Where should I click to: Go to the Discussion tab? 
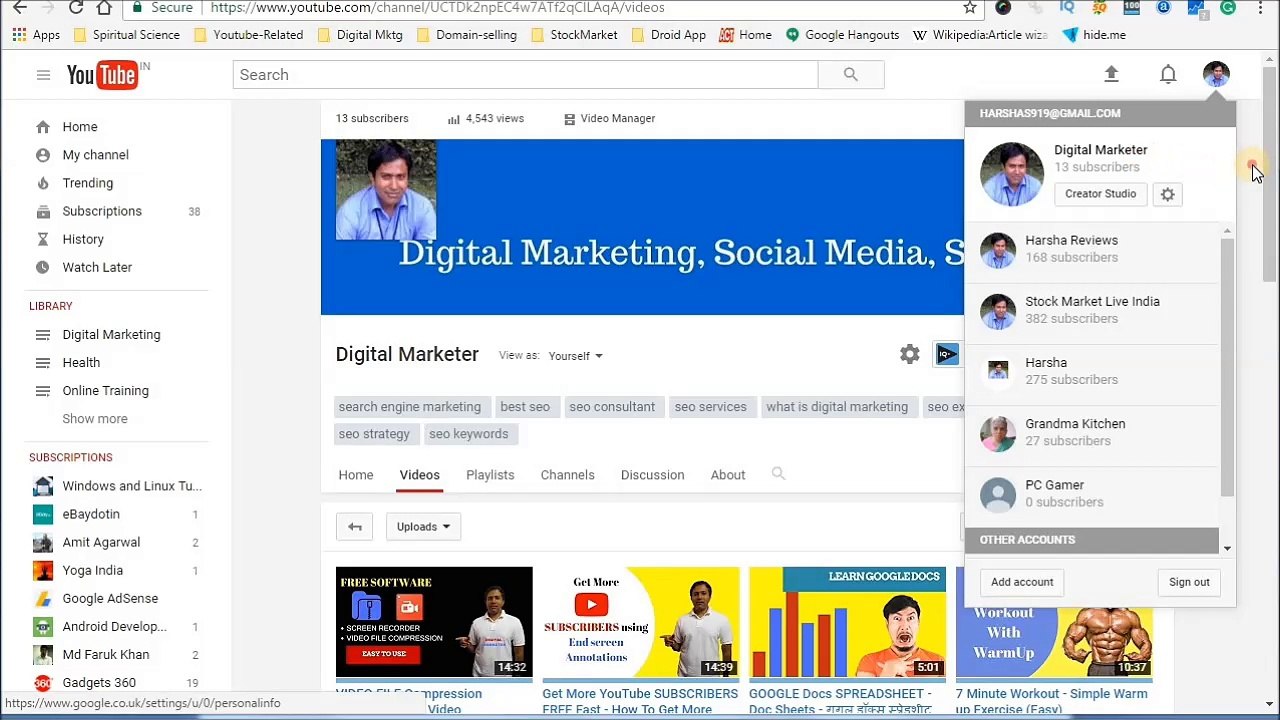[x=652, y=475]
